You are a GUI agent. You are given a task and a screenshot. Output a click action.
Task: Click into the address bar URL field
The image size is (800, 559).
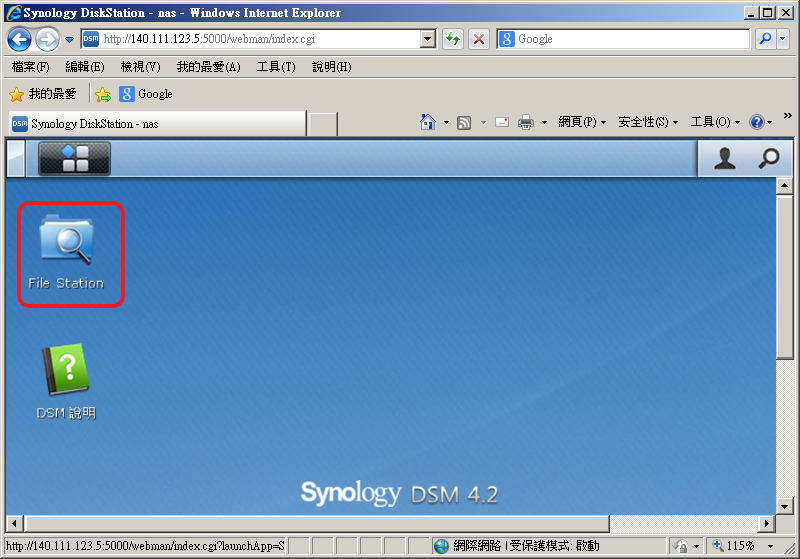click(x=259, y=39)
